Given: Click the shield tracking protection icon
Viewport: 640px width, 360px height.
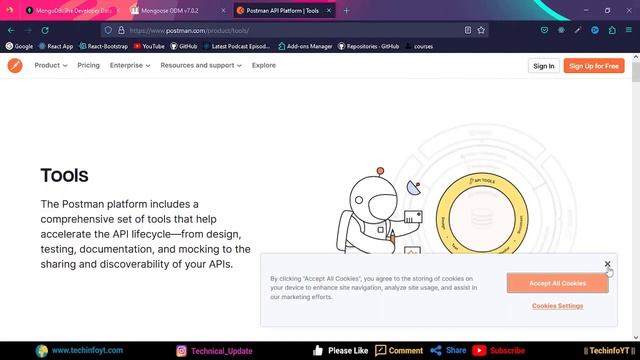Looking at the screenshot, I should [108, 30].
